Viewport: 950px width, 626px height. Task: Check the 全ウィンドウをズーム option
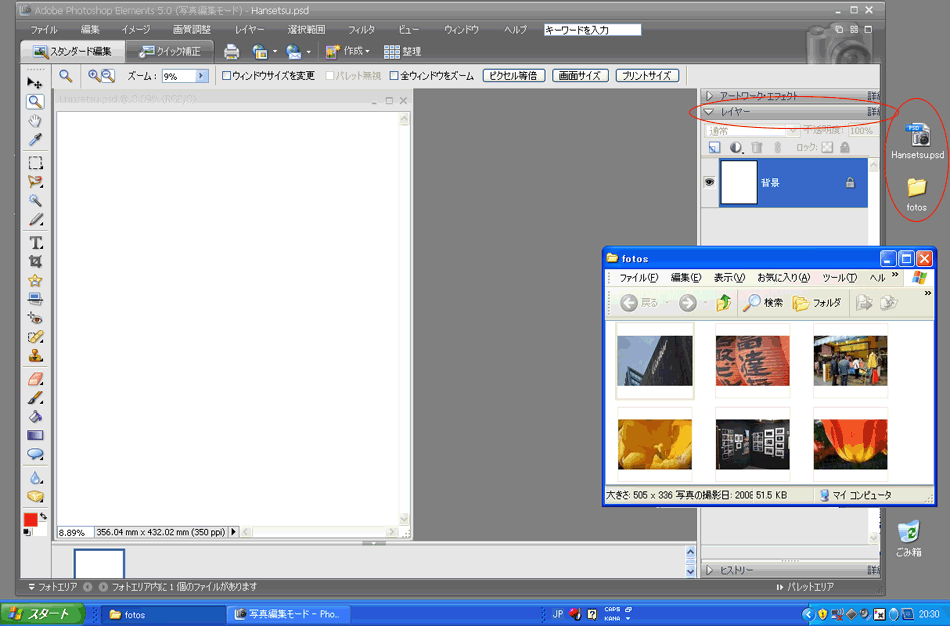395,76
